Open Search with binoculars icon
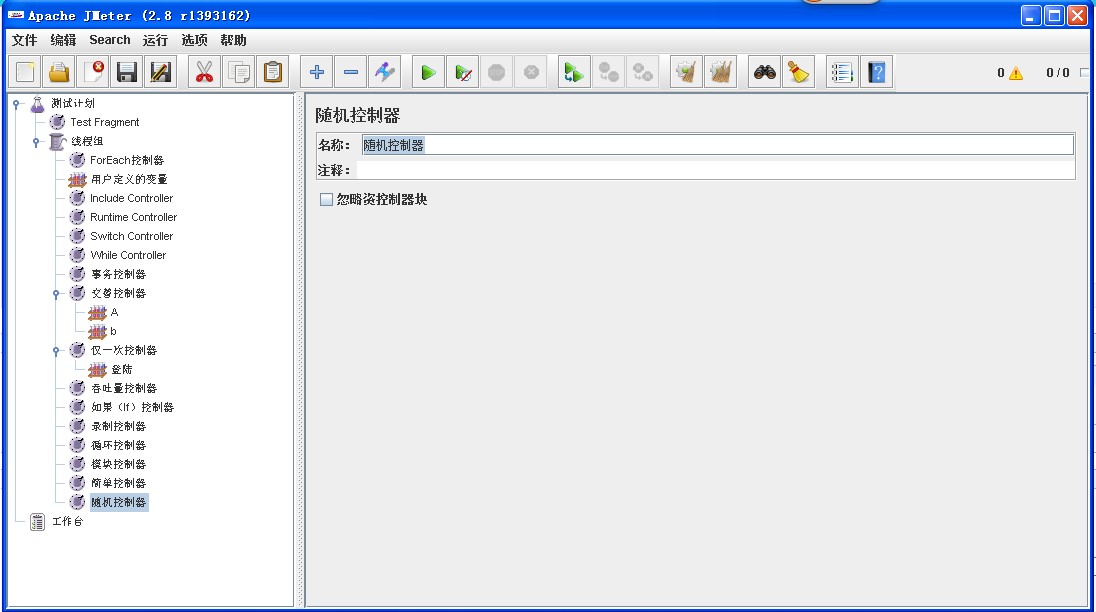This screenshot has width=1096, height=612. (765, 72)
